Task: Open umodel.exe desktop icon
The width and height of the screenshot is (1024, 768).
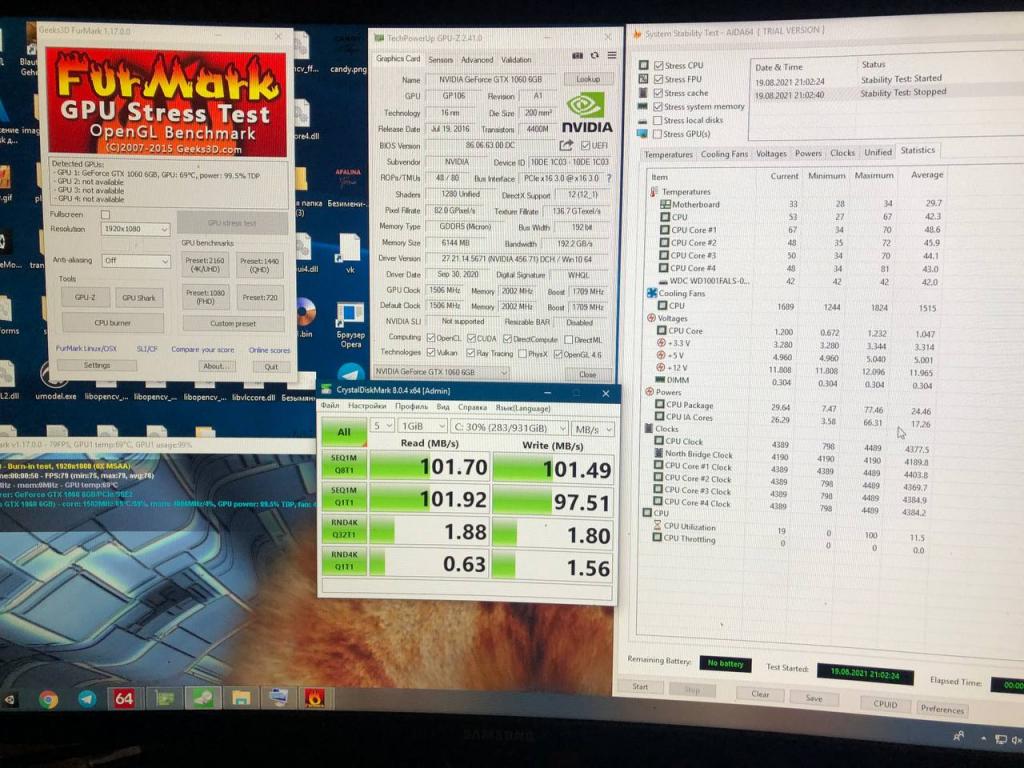Action: pos(55,381)
